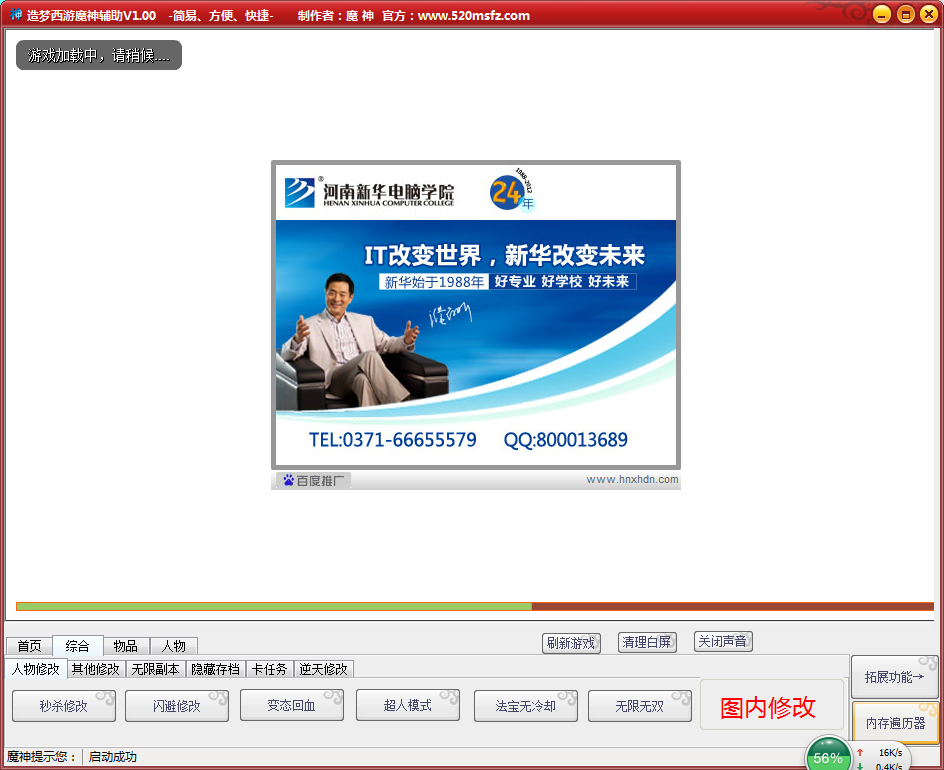Screen dimensions: 944x770
Task: Click the 清理白屏 button
Action: 647,642
